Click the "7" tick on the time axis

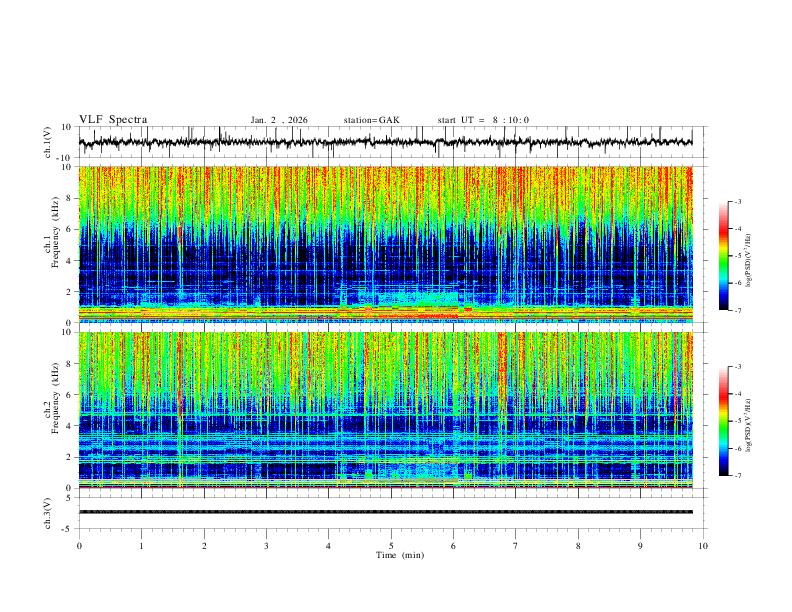click(516, 546)
